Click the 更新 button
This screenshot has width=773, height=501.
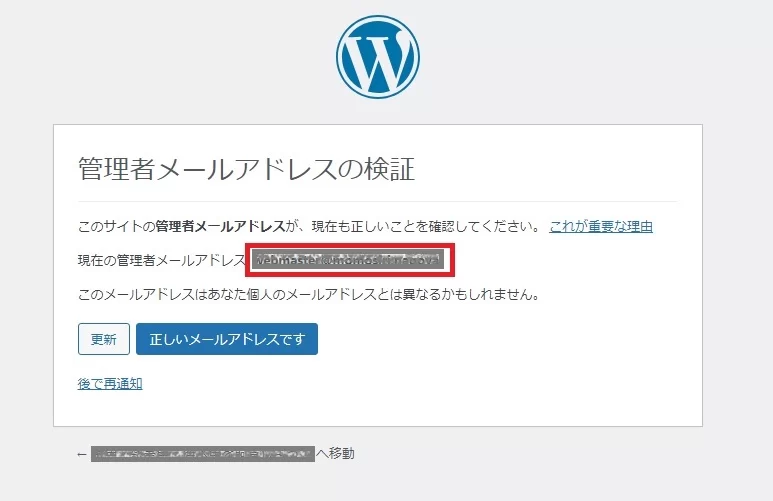pos(104,339)
